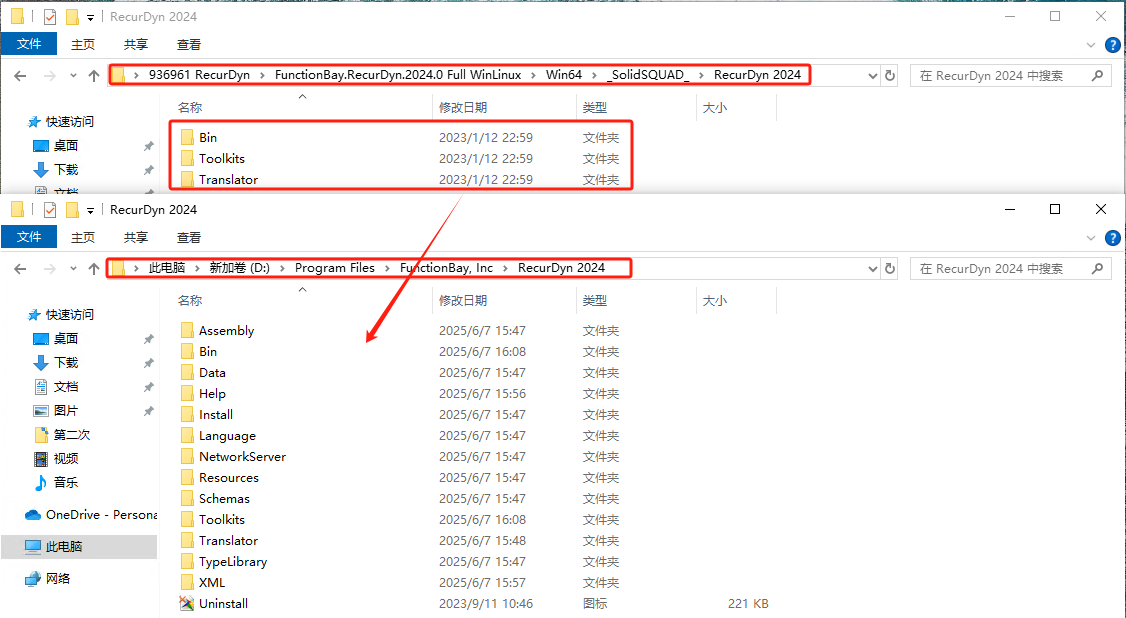Screen dimensions: 1126x618
Task: Select Bin folder in the upper window
Action: pos(208,137)
